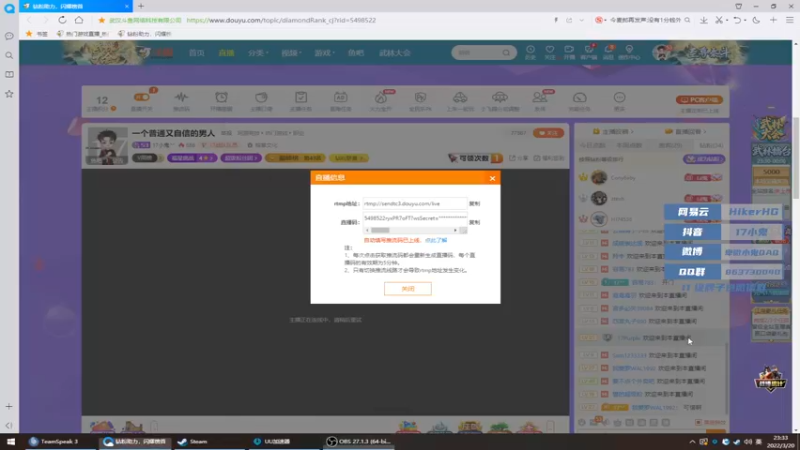Open the Windows Start menu
Image resolution: width=800 pixels, height=450 pixels.
[x=10, y=441]
